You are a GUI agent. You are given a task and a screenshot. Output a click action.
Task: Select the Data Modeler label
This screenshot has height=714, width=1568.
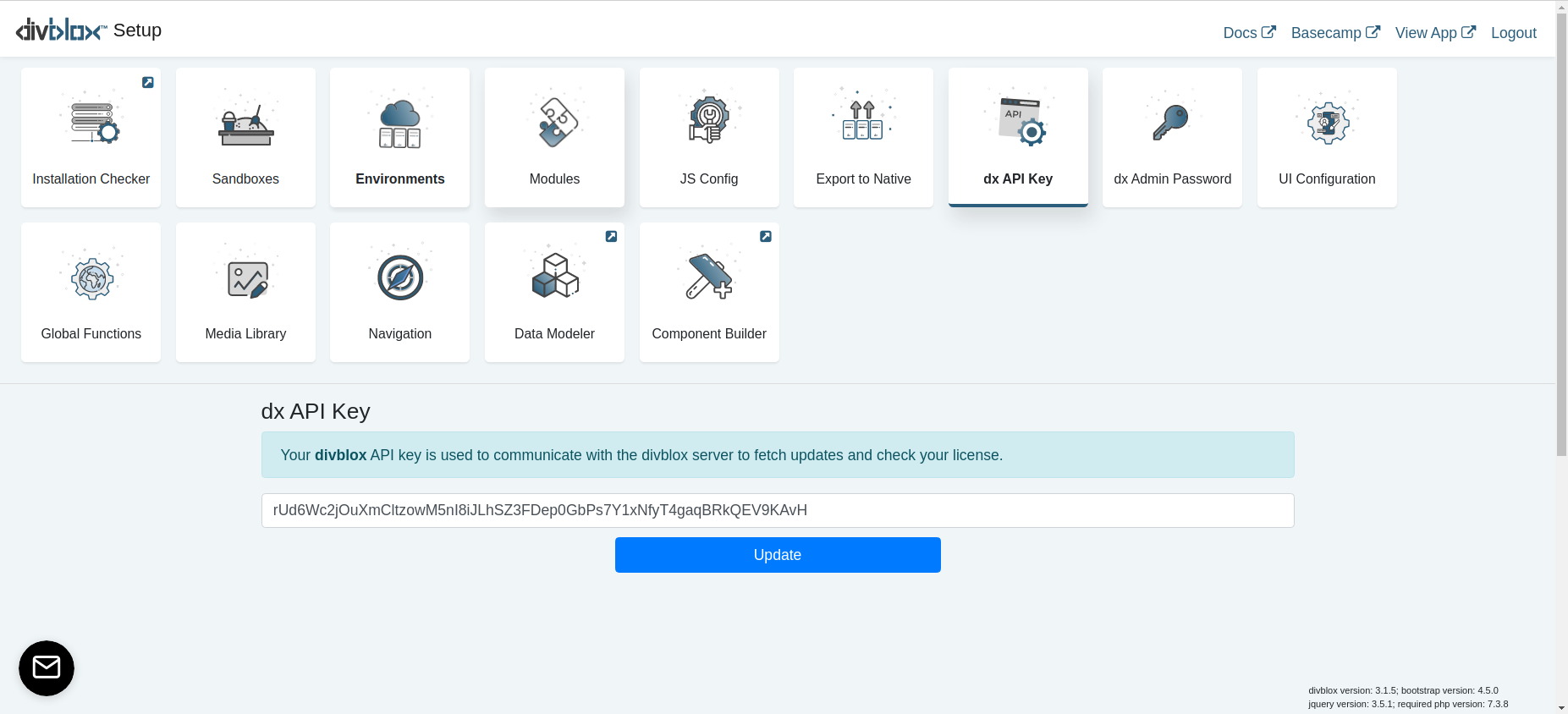click(x=554, y=334)
